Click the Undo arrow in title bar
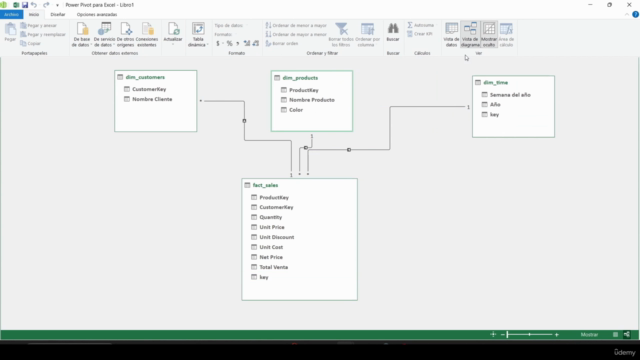This screenshot has width=640, height=360. coord(34,5)
